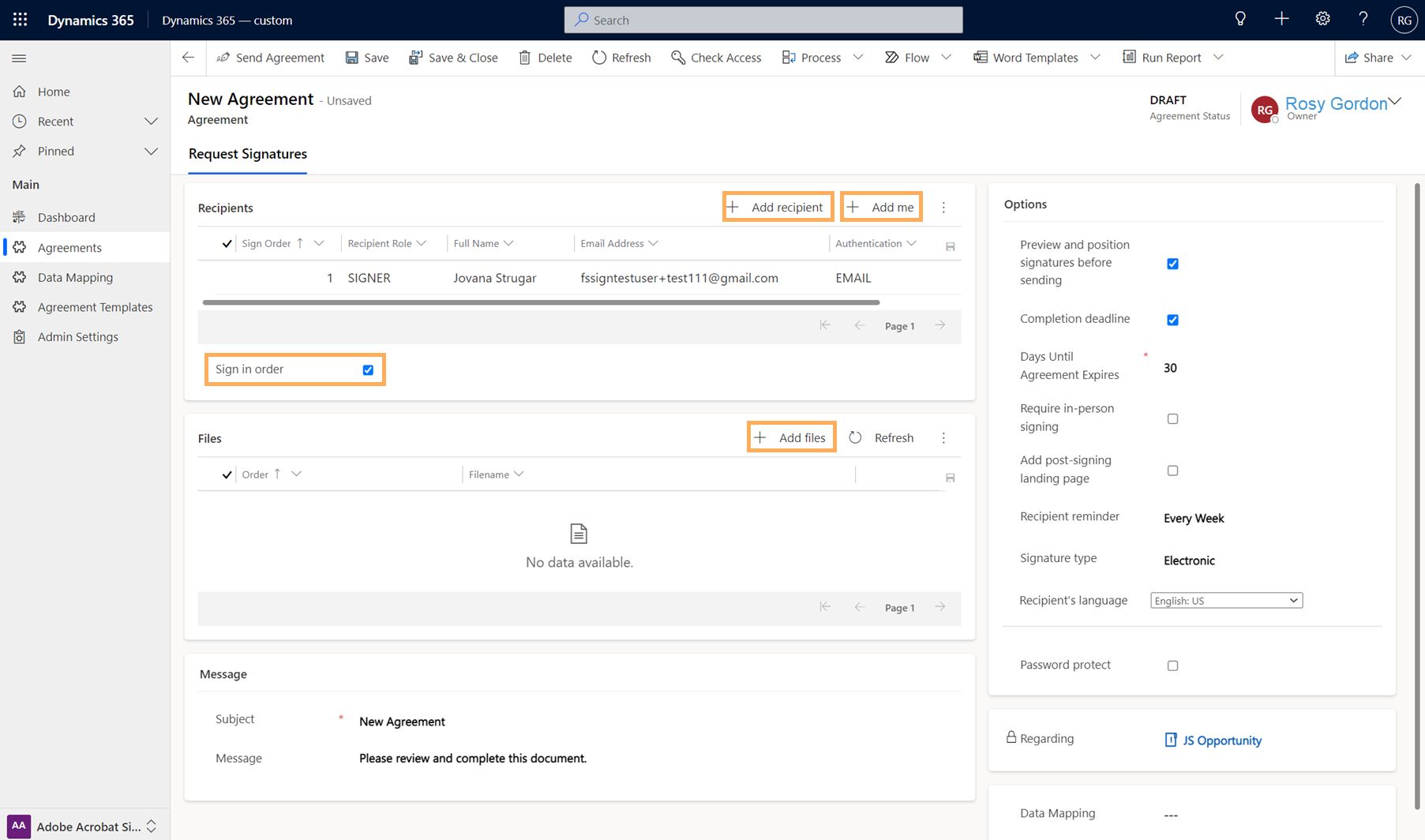Open the Filename column dropdown
This screenshot has height=840, width=1425.
[x=519, y=474]
